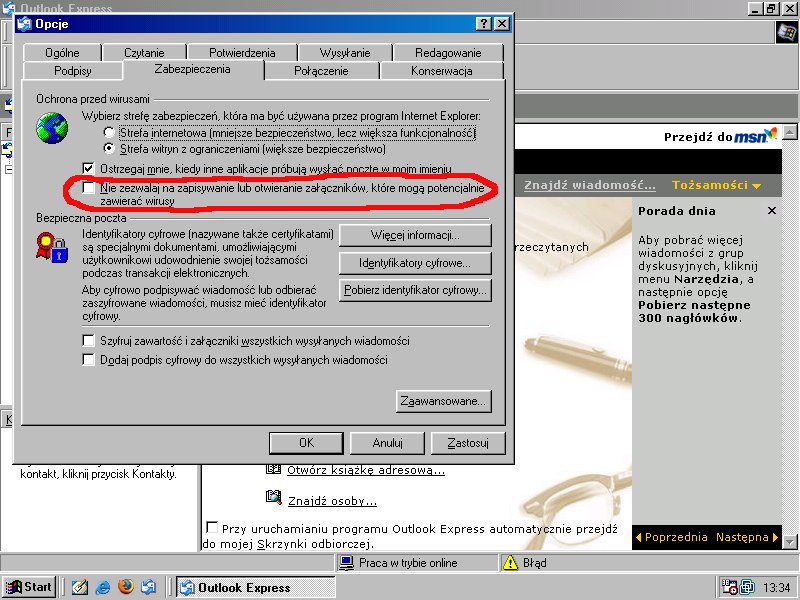Viewport: 800px width, 600px height.
Task: Open the Przejdź do MSN link
Action: pyautogui.click(x=720, y=136)
